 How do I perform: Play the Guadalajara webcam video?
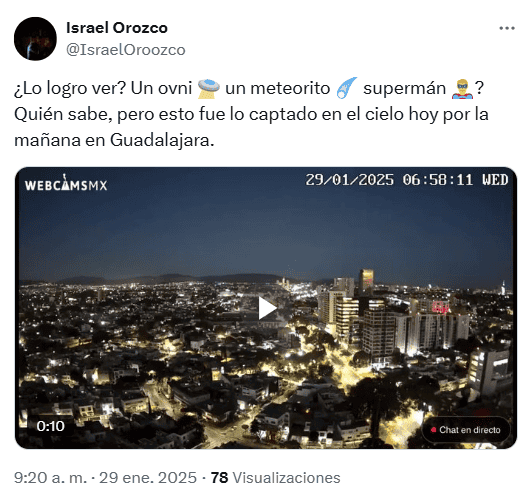tap(267, 308)
